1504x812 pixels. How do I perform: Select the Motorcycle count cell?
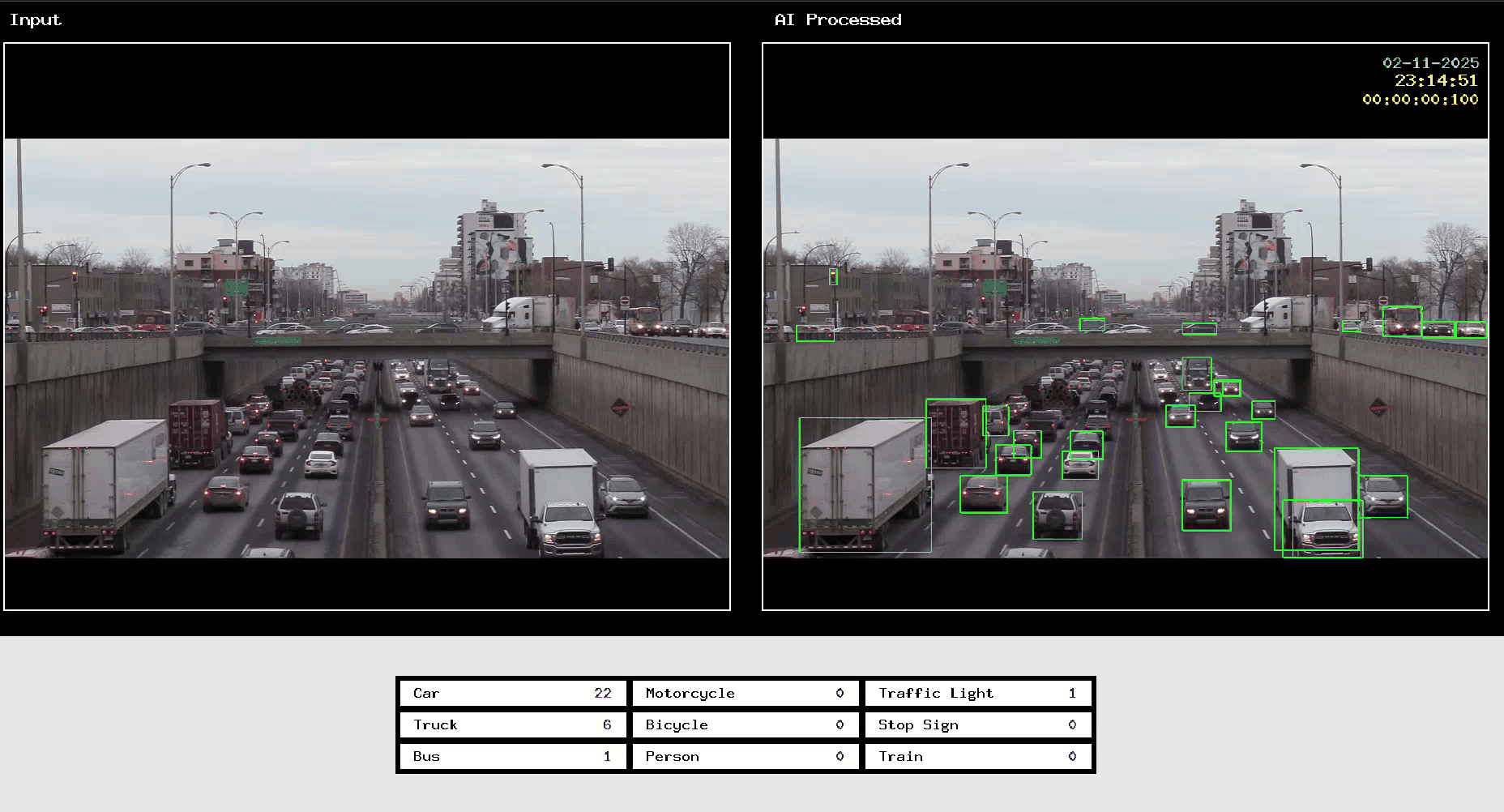pos(745,693)
